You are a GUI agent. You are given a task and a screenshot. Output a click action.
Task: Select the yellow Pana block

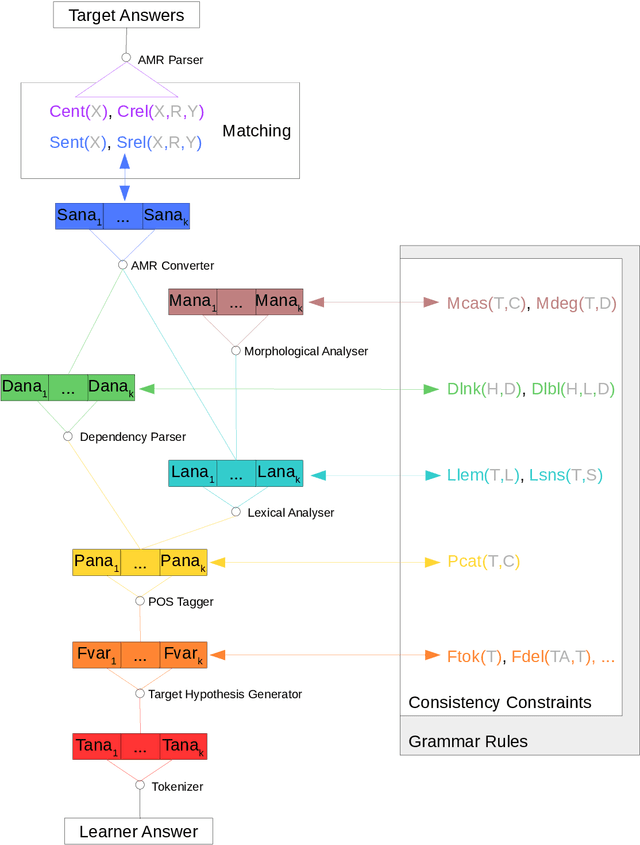tap(140, 562)
